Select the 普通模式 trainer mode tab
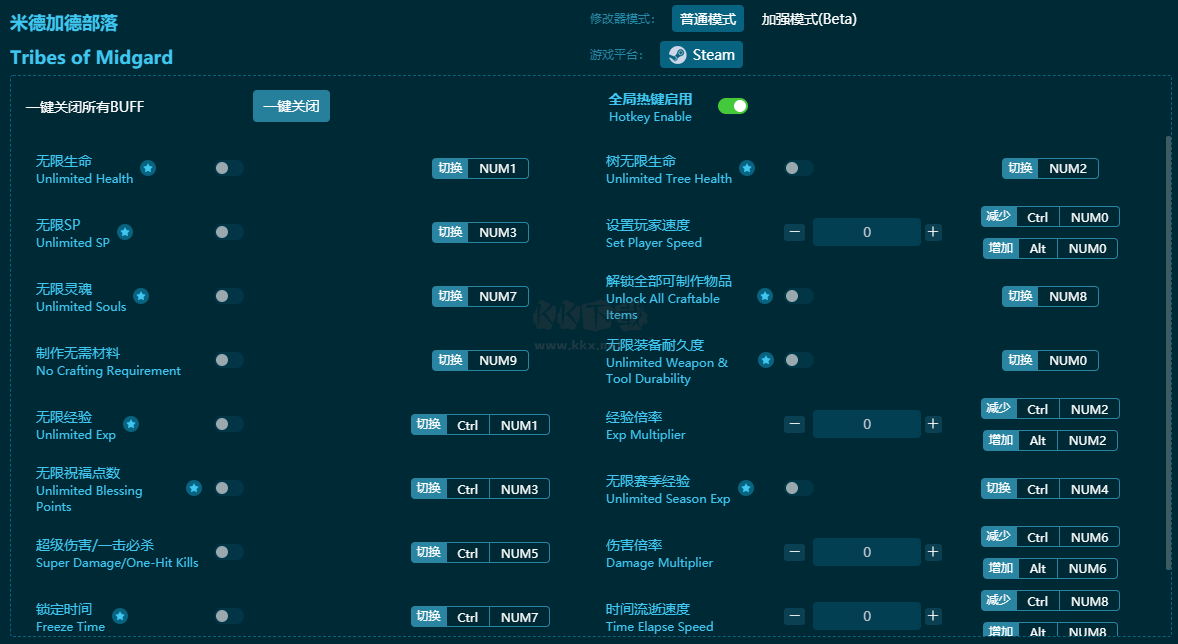The height and width of the screenshot is (644, 1178). pyautogui.click(x=708, y=19)
